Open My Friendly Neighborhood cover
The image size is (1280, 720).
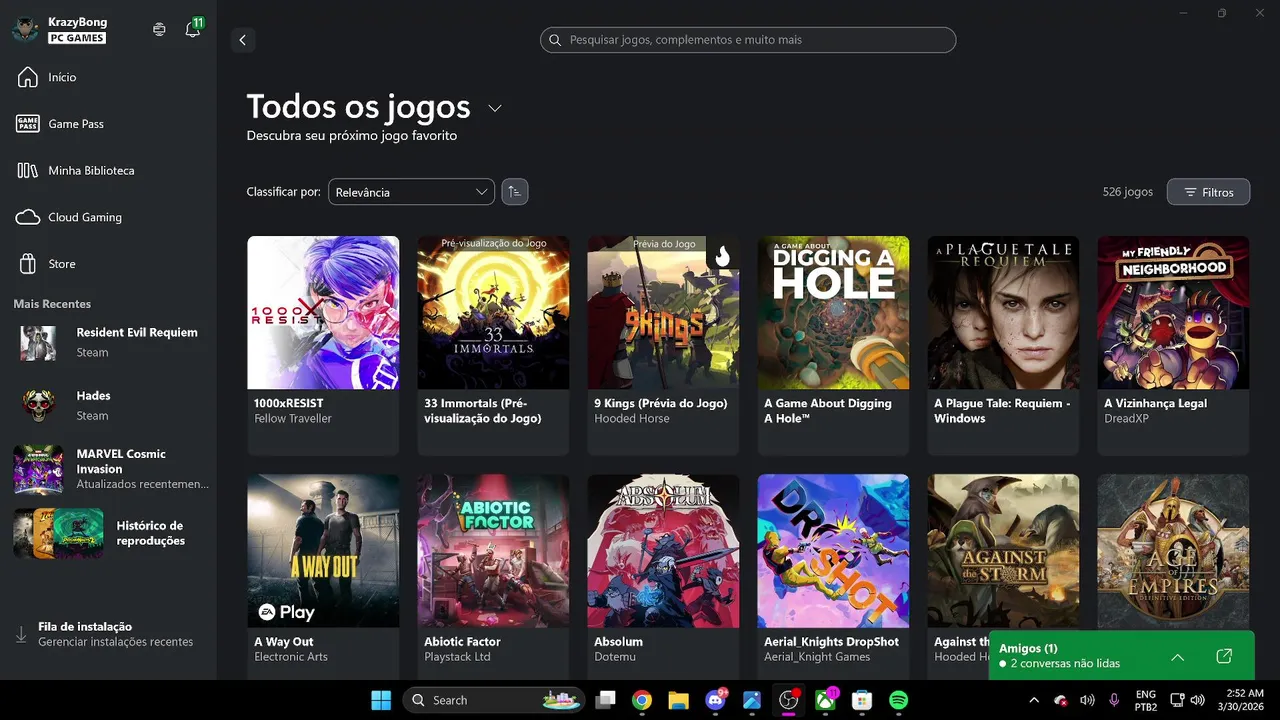point(1173,312)
